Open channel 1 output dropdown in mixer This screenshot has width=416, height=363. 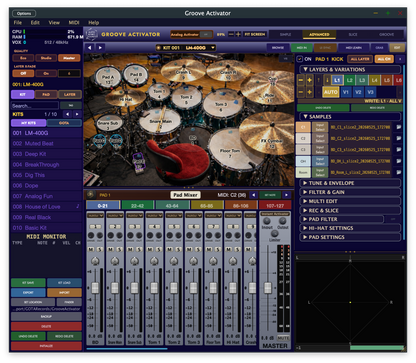coord(95,216)
